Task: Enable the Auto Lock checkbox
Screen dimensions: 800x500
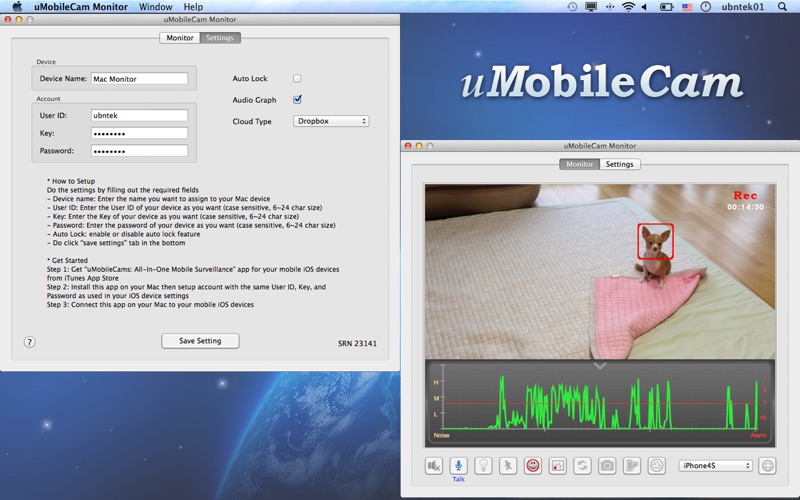Action: (297, 78)
